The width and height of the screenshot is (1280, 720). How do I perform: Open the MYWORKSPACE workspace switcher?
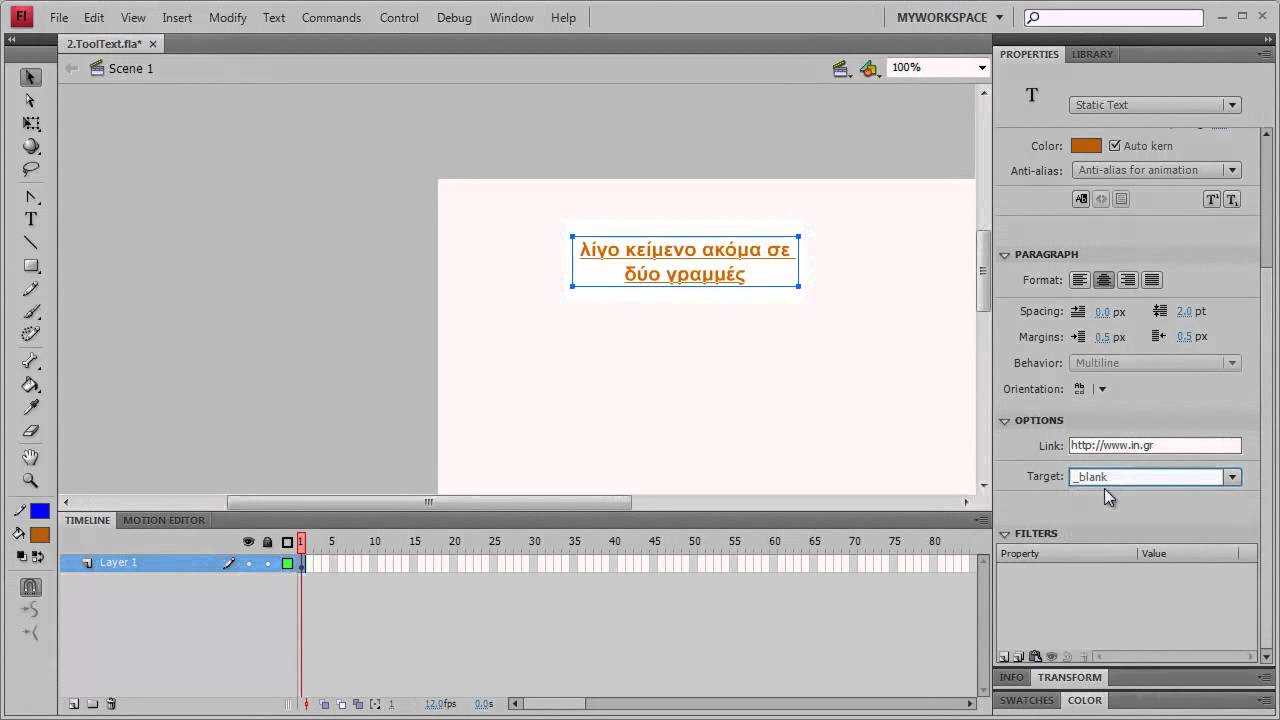tap(950, 18)
